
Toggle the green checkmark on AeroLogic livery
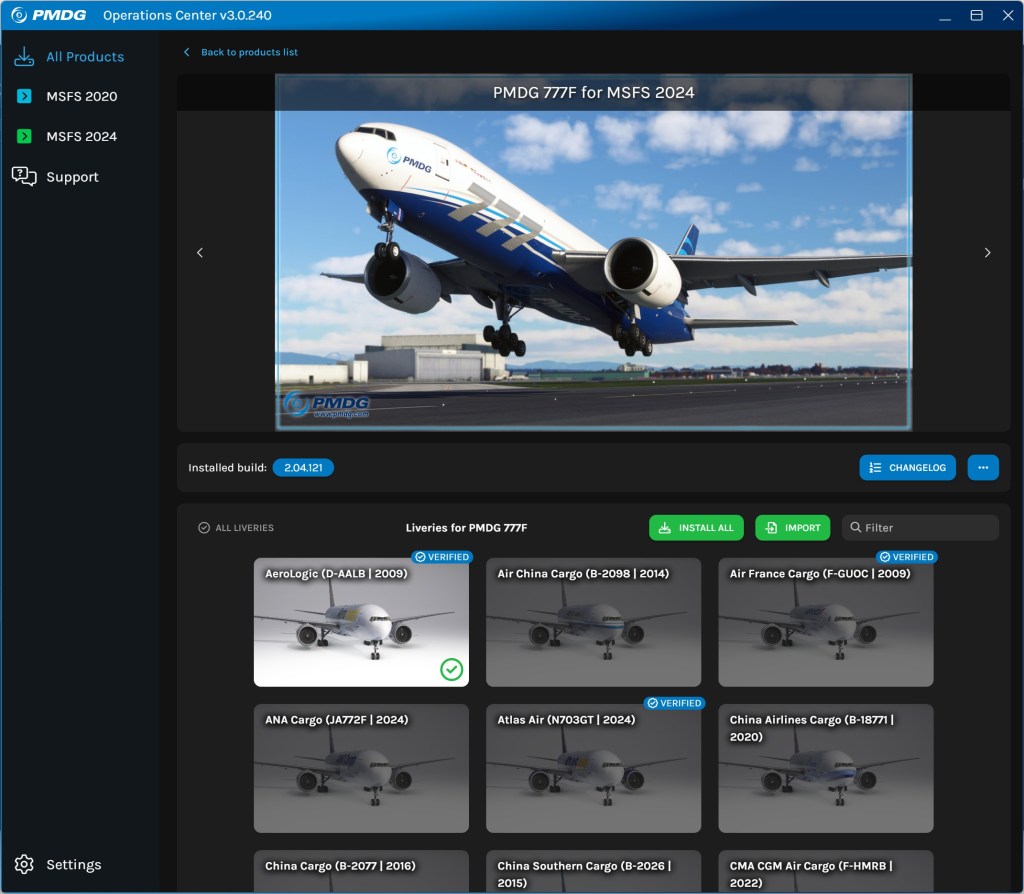[451, 669]
